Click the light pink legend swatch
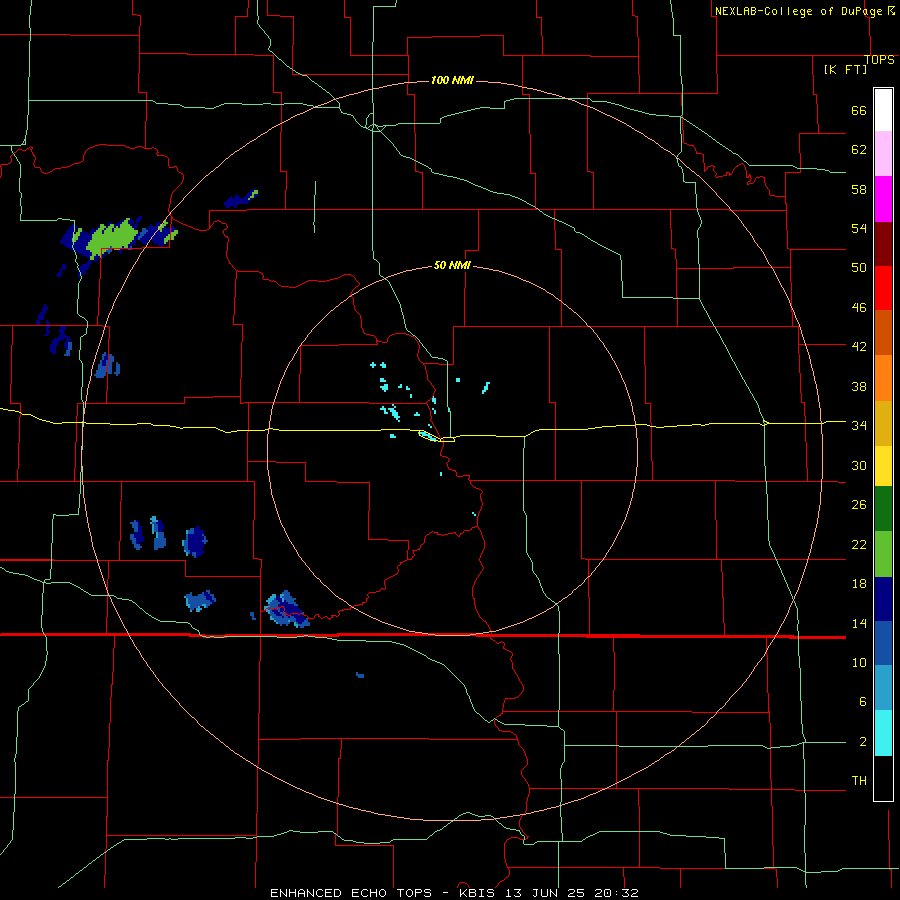Image resolution: width=900 pixels, height=900 pixels. pos(883,153)
